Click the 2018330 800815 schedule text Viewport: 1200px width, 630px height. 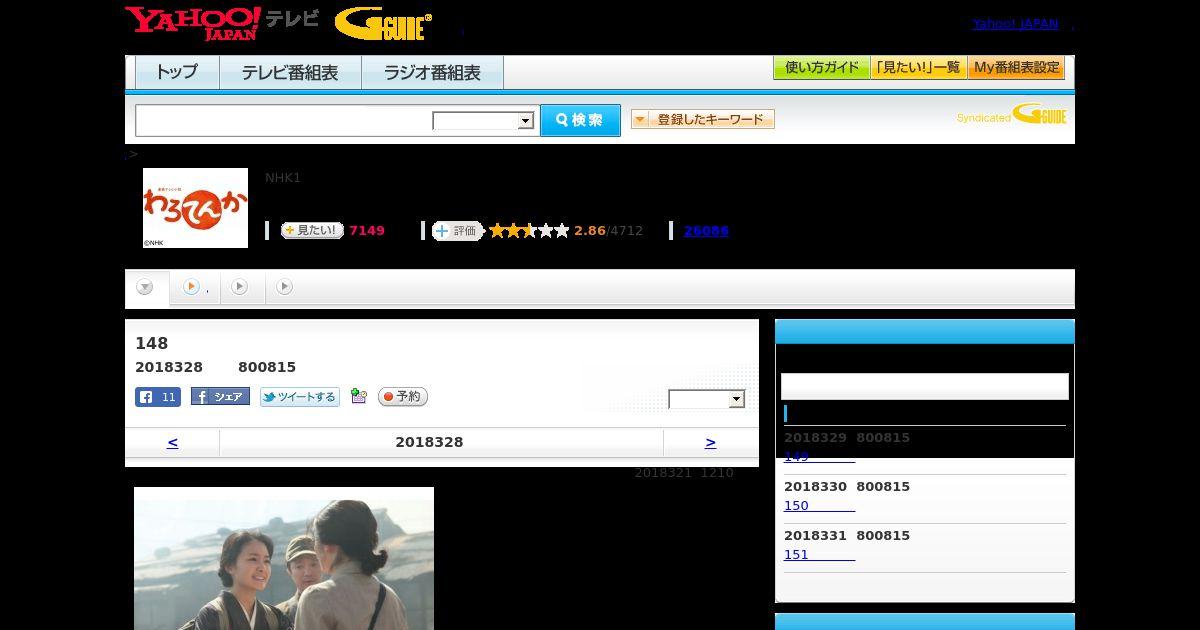click(847, 487)
